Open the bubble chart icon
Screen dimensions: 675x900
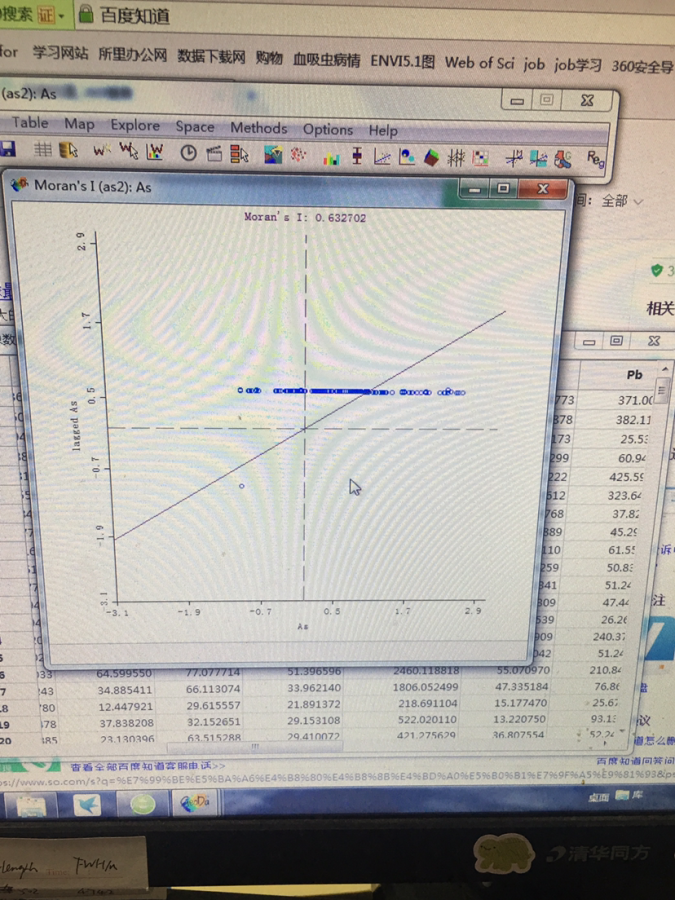point(406,158)
